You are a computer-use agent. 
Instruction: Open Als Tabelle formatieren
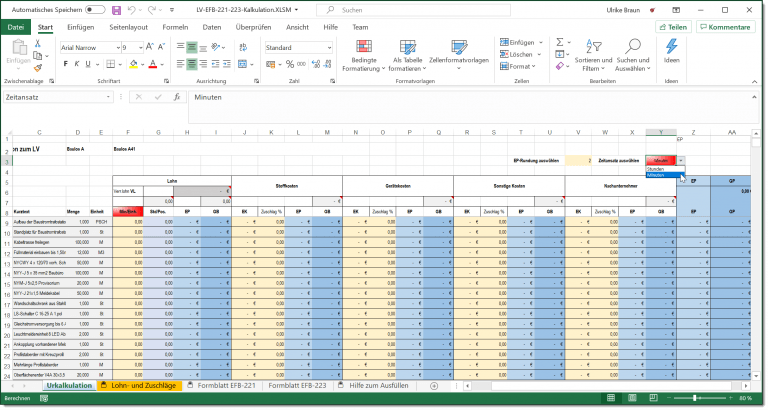[408, 56]
